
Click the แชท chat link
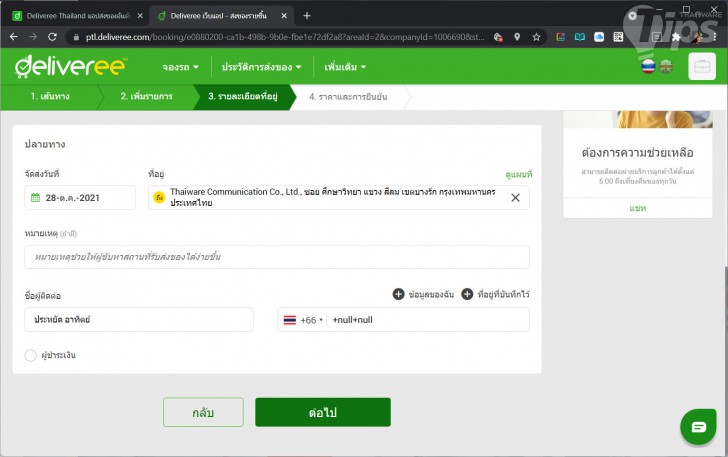tap(637, 208)
